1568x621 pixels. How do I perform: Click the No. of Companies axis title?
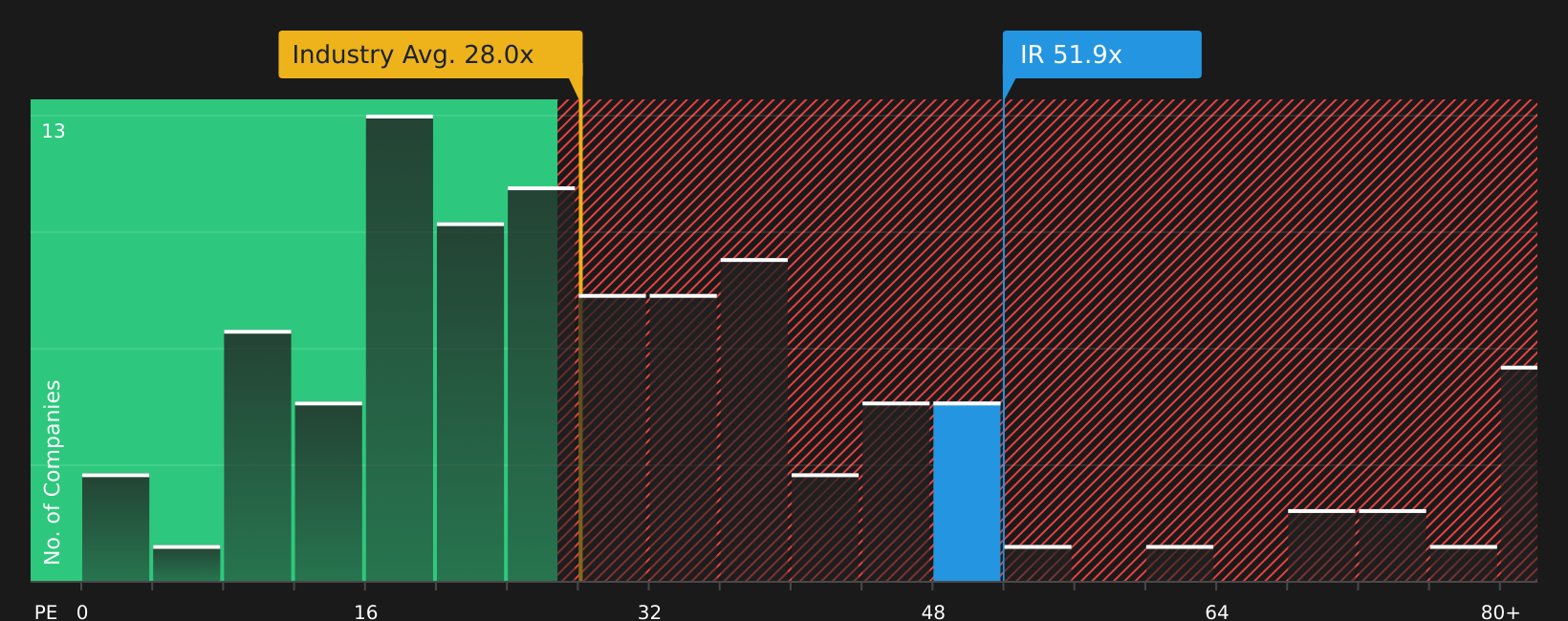point(53,472)
